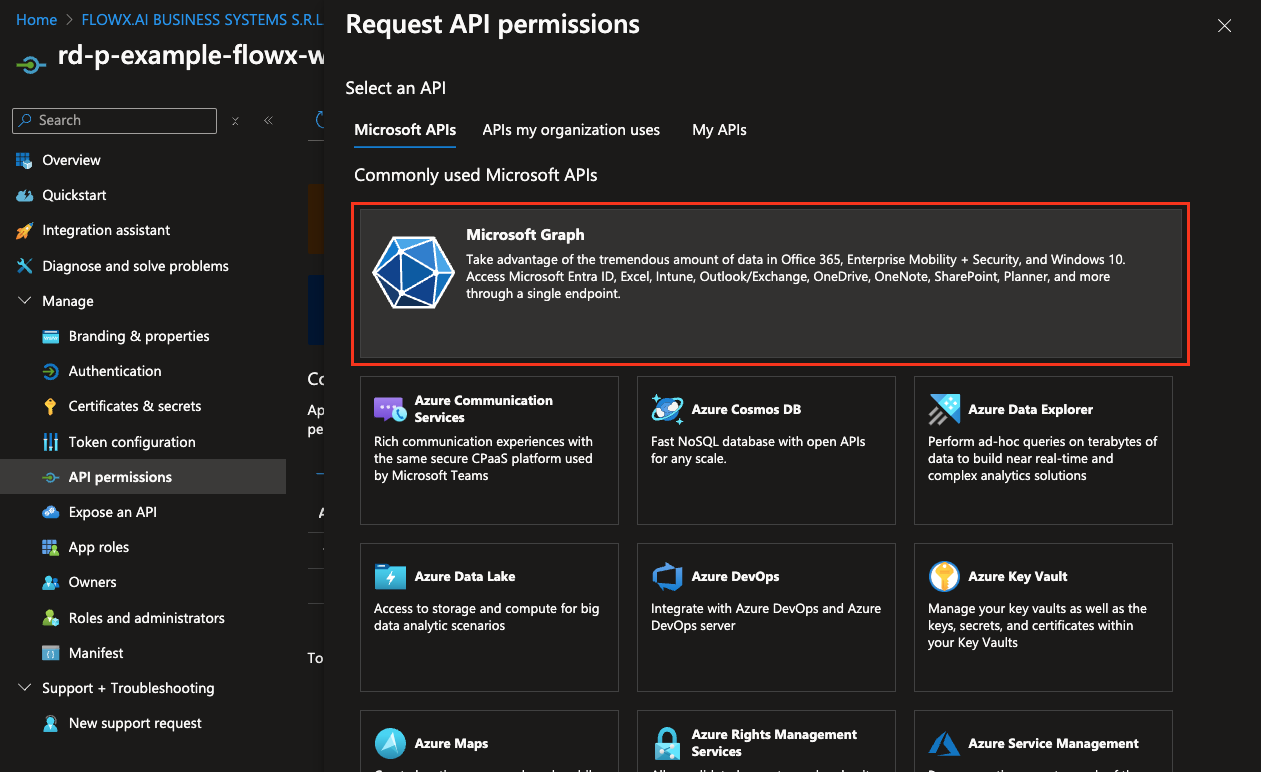Click in the sidebar Search field
This screenshot has width=1261, height=772.
(x=114, y=120)
